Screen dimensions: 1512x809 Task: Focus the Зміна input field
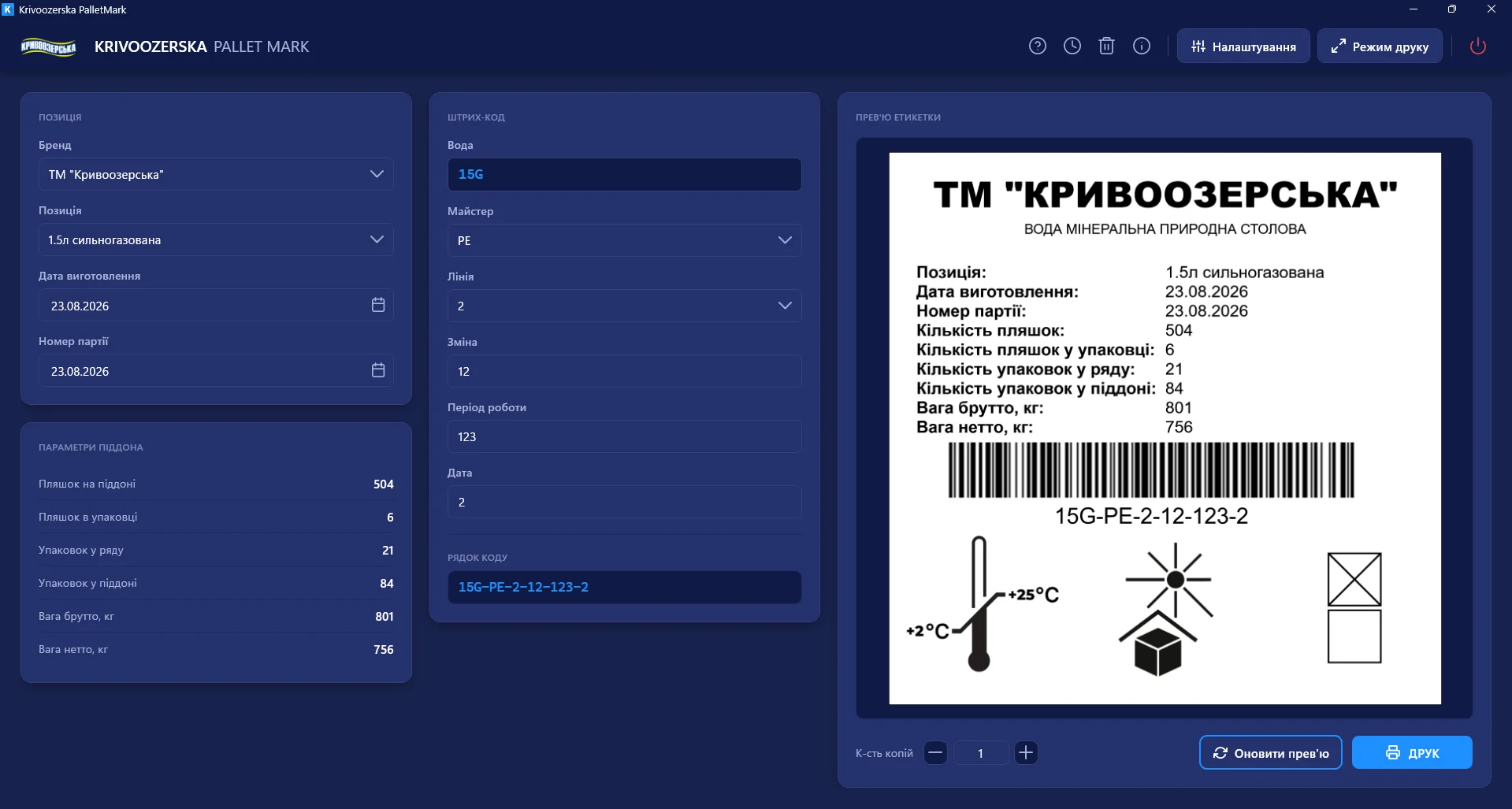[625, 371]
